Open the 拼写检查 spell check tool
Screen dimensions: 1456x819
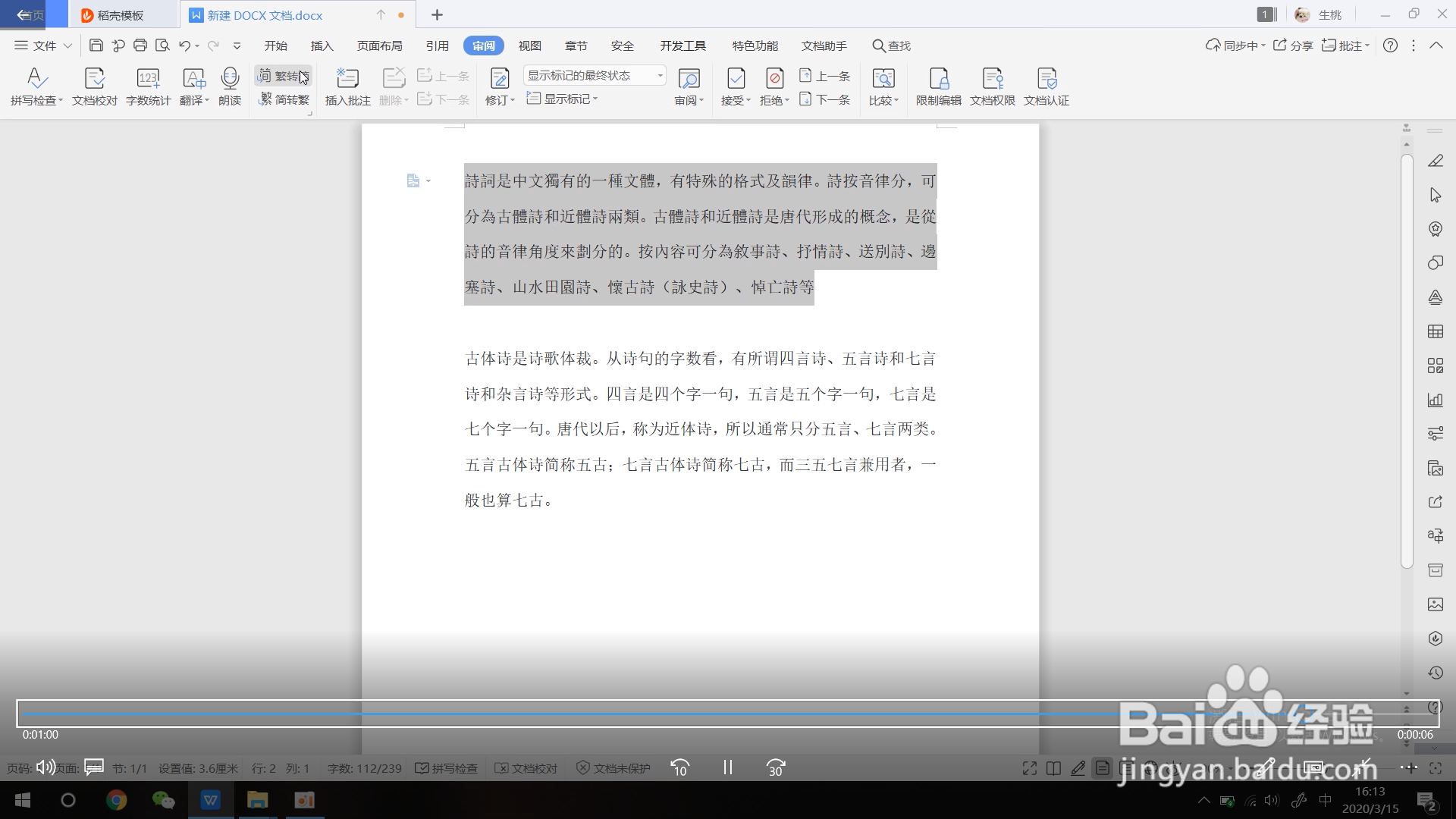tap(34, 86)
